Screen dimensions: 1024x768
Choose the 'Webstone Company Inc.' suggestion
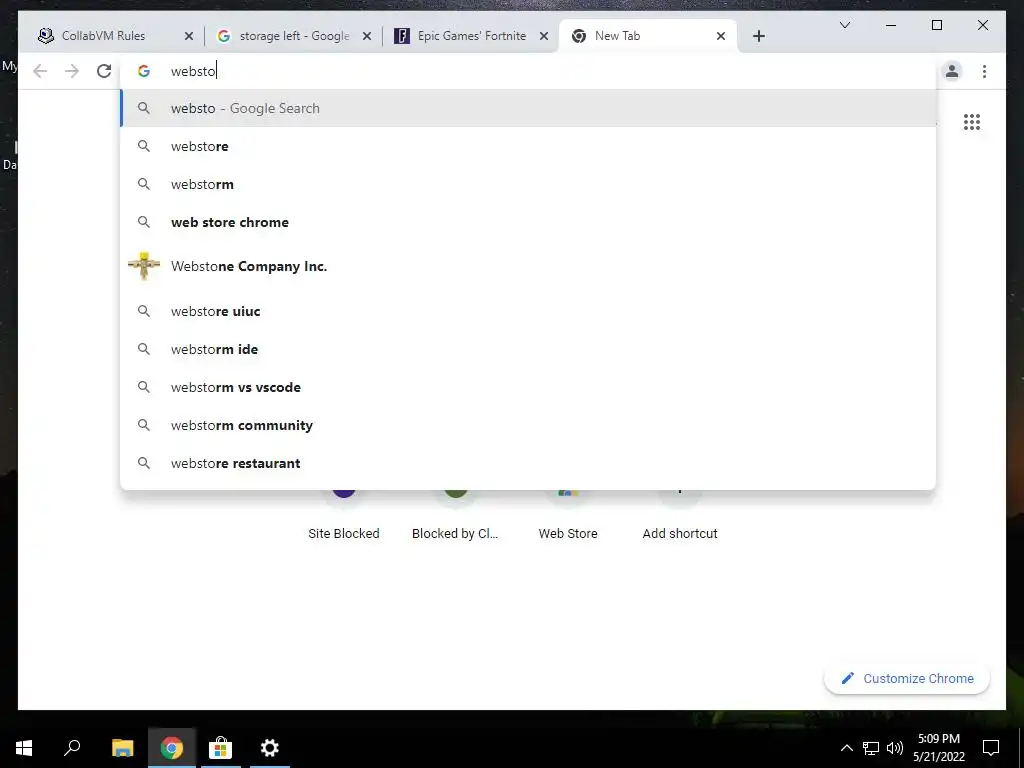tap(528, 266)
